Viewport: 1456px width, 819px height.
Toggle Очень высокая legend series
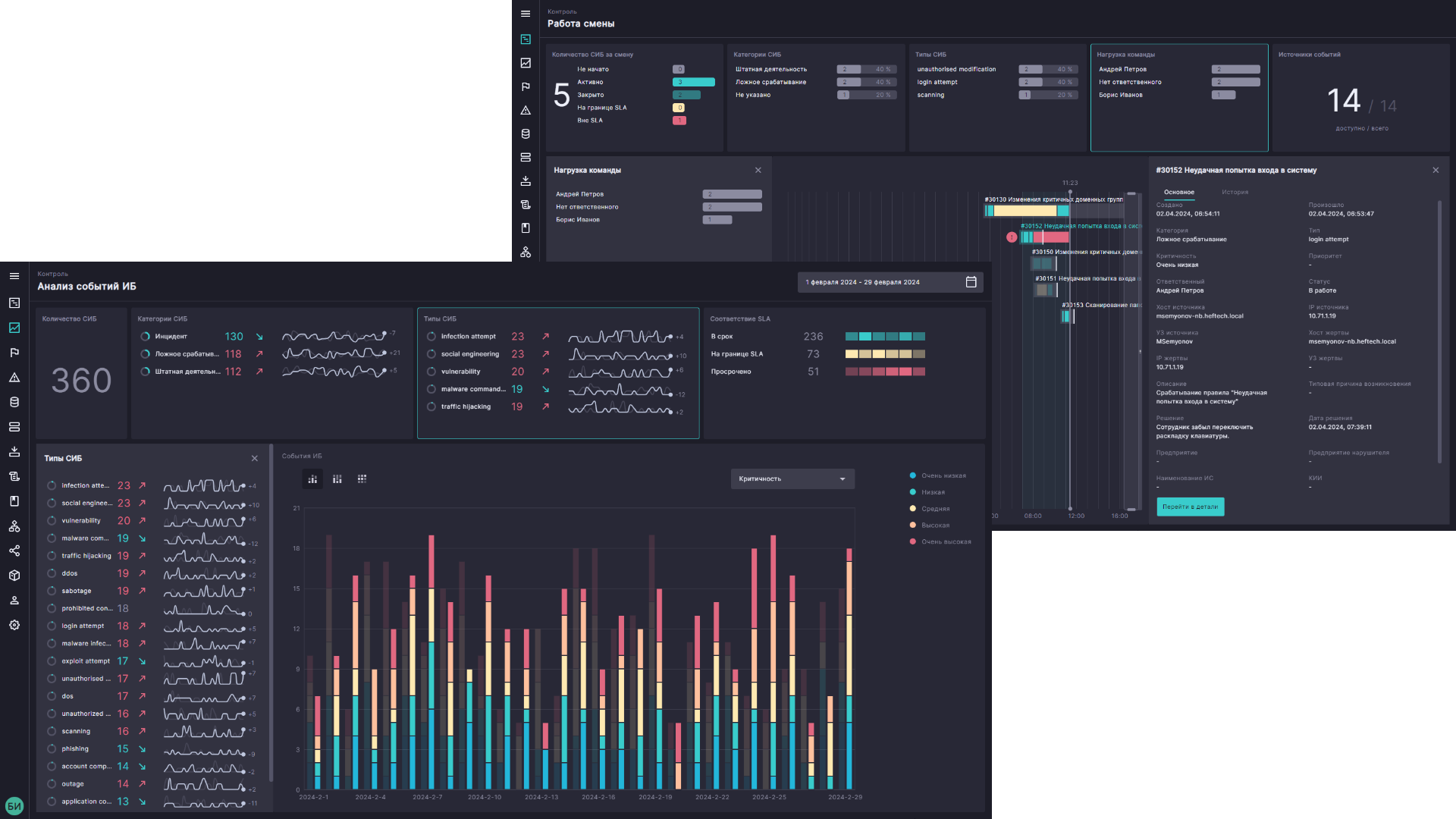[x=940, y=541]
